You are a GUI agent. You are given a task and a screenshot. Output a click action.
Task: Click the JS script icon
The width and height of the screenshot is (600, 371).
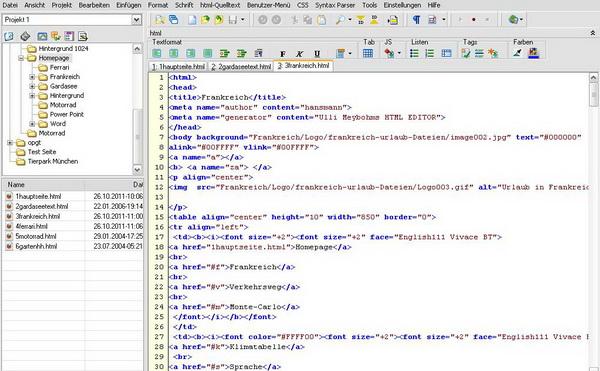pos(389,53)
